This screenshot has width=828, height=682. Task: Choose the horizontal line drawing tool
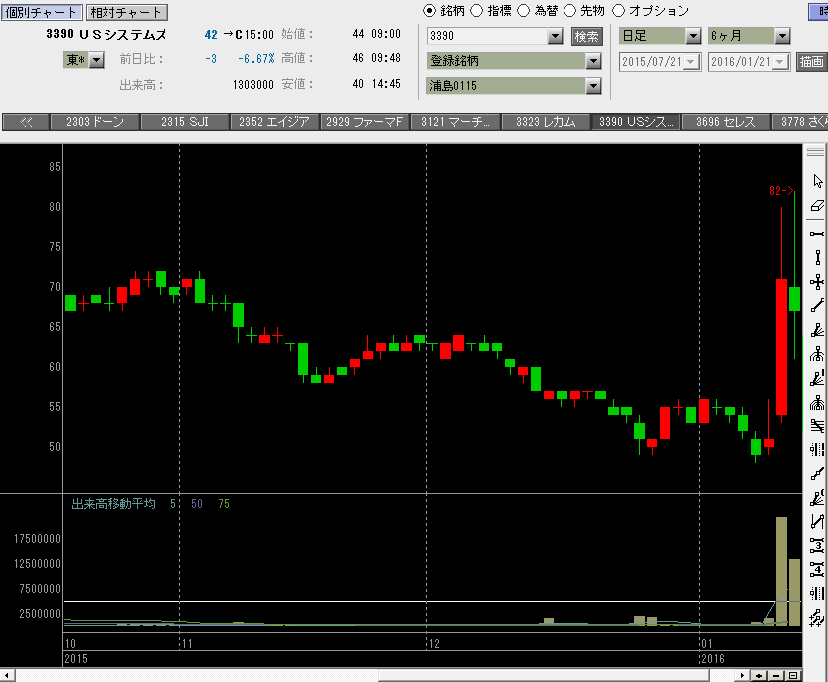pyautogui.click(x=817, y=234)
